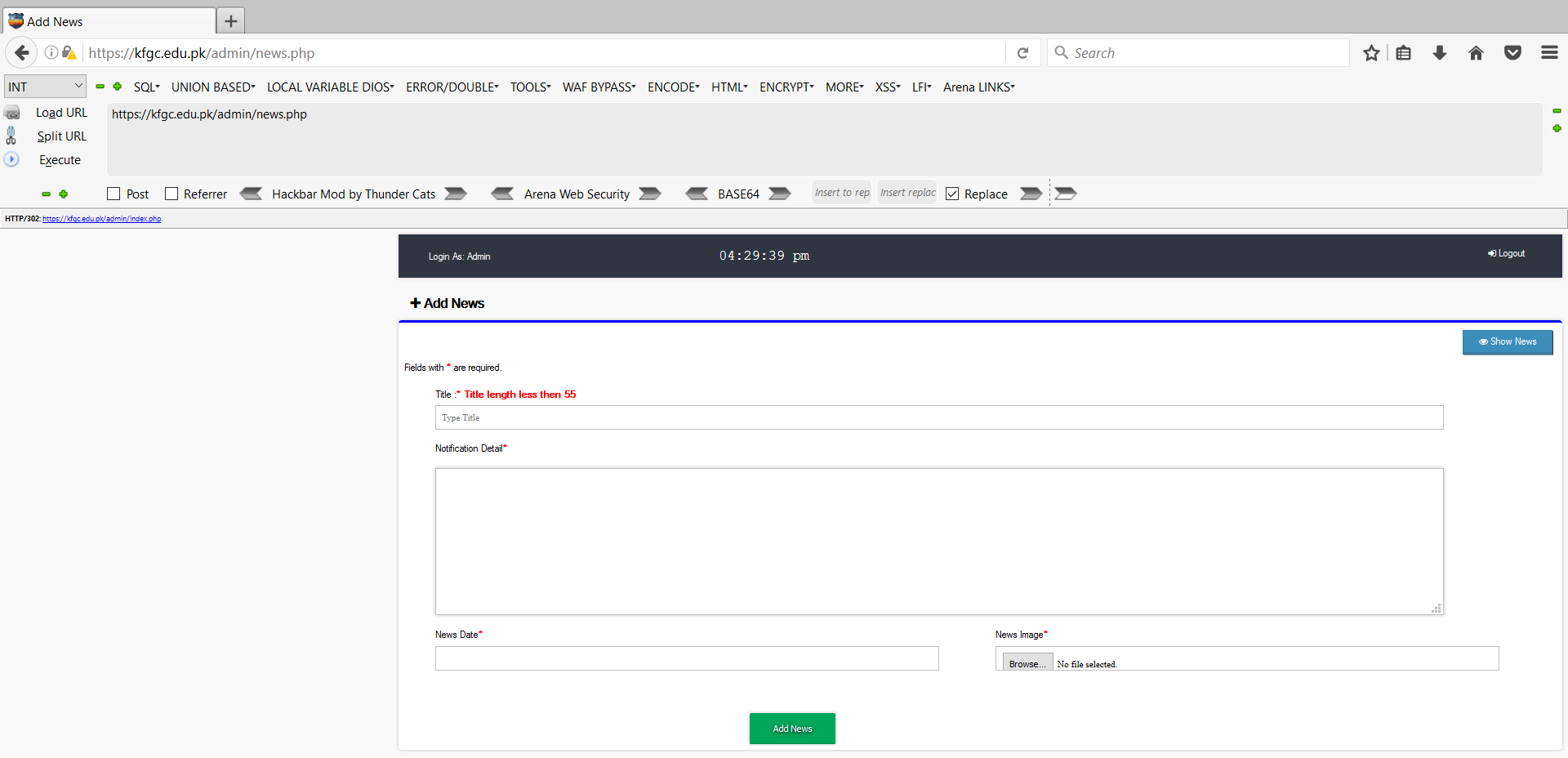Click the green minus next to INT
This screenshot has width=1568, height=758.
click(100, 87)
